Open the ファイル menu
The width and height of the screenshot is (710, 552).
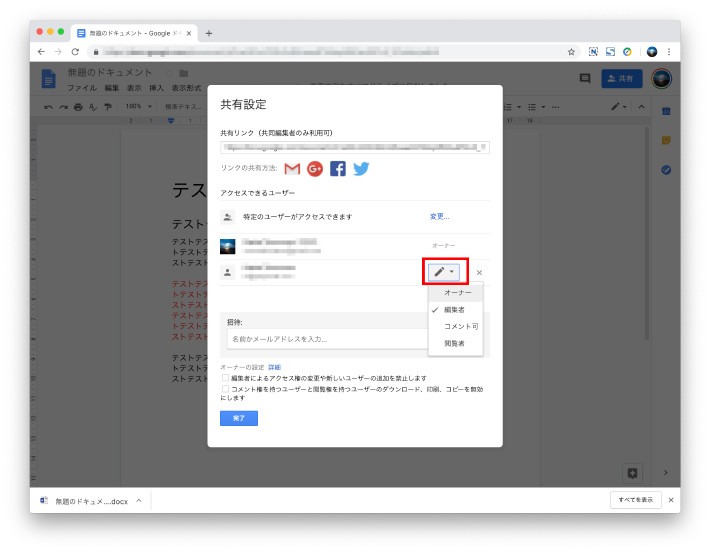click(x=82, y=88)
